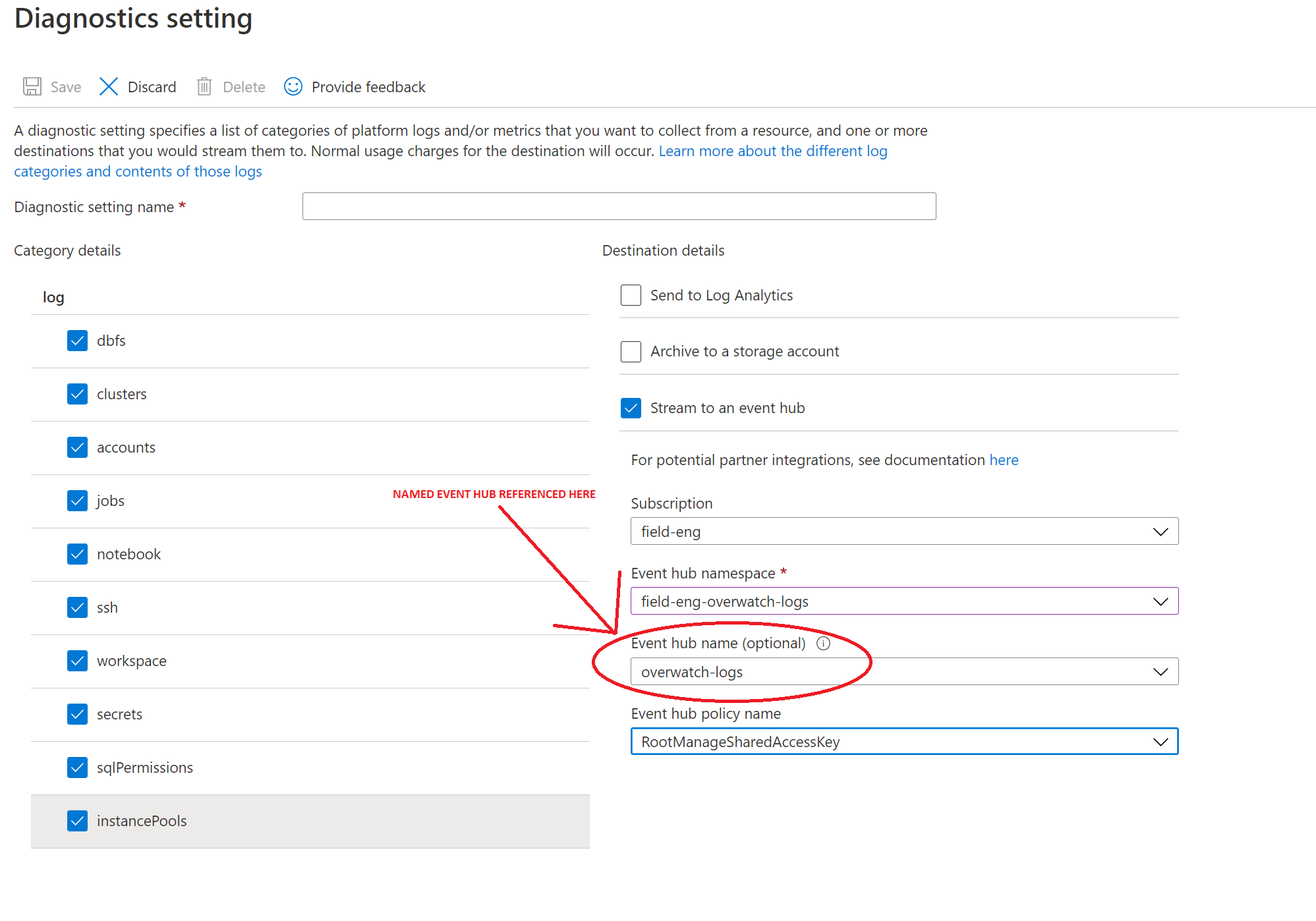1316x921 pixels.
Task: Click the 'Destination details' heading
Action: tap(663, 250)
